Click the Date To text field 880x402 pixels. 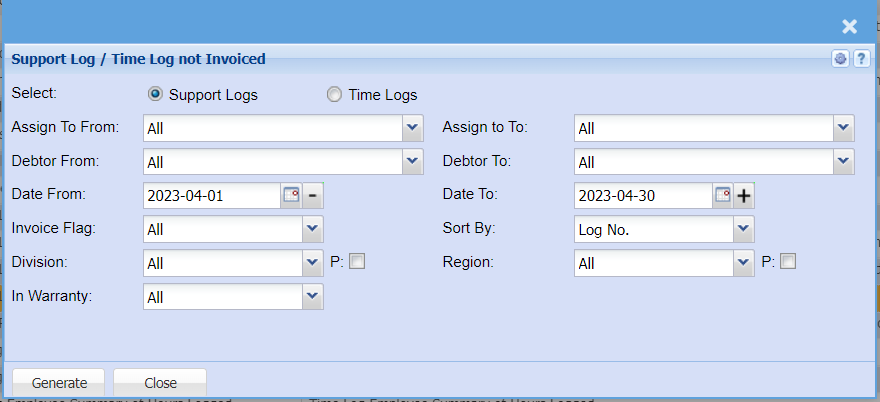pyautogui.click(x=642, y=196)
